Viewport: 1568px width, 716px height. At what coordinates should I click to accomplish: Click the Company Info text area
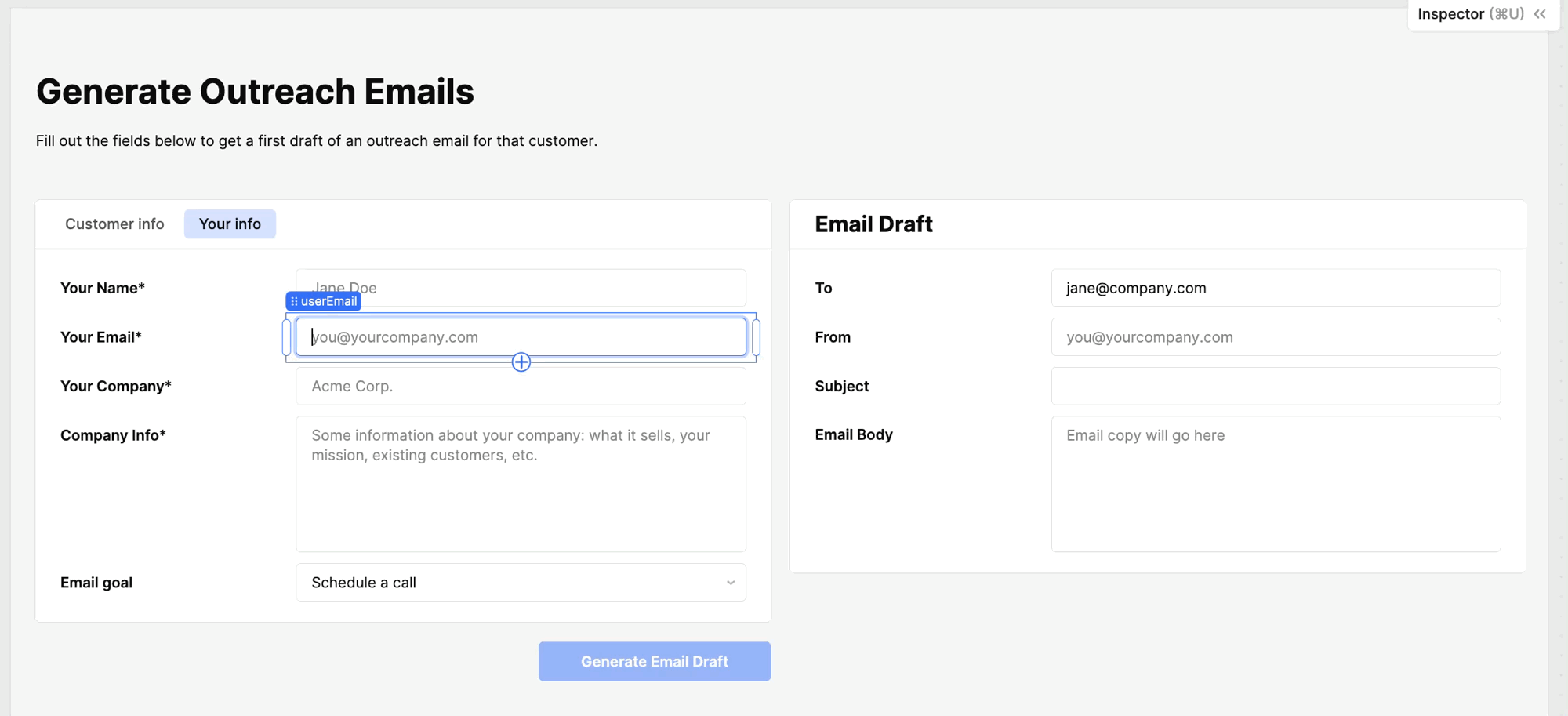(x=521, y=484)
